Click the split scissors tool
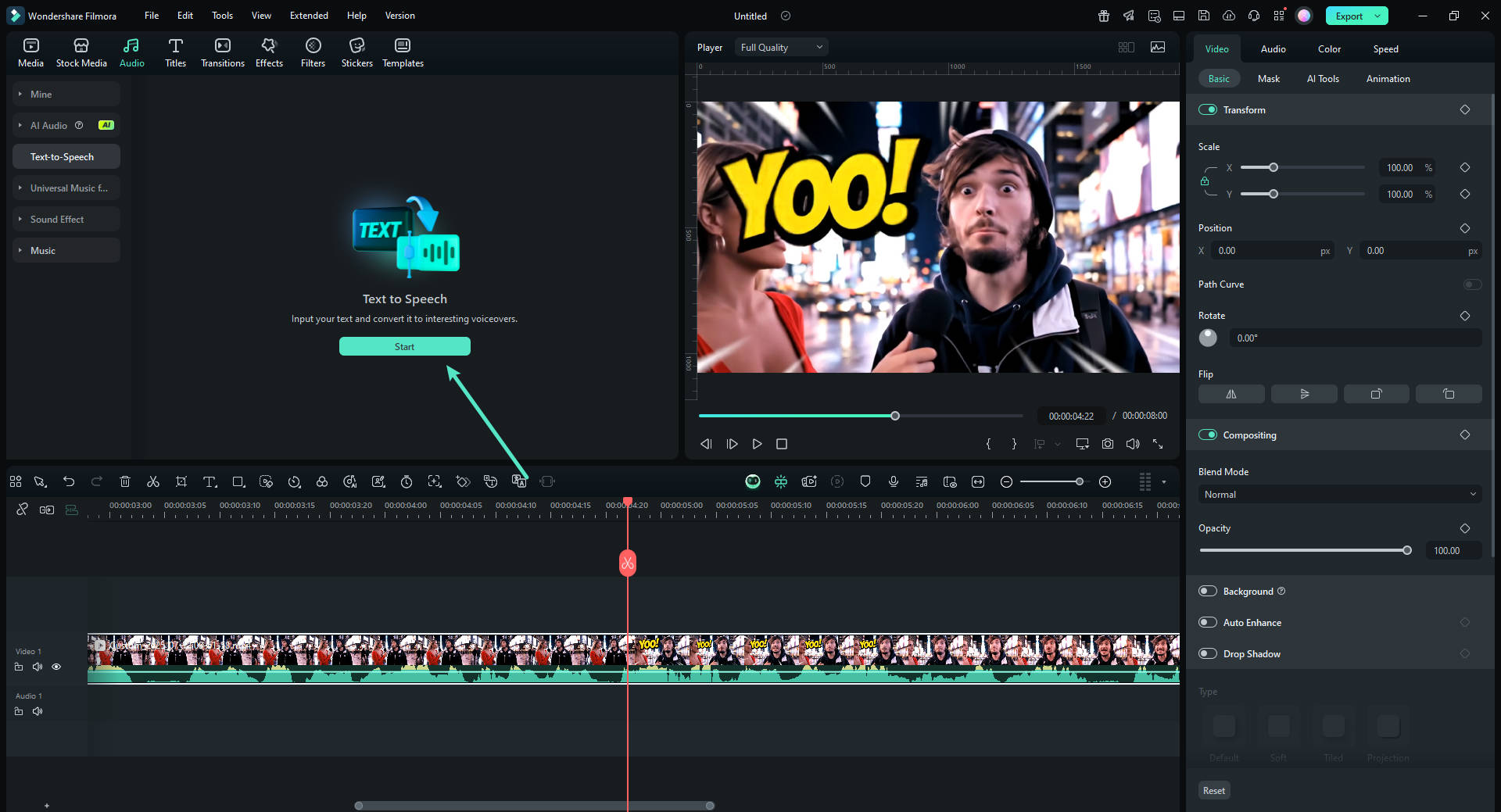 [153, 481]
